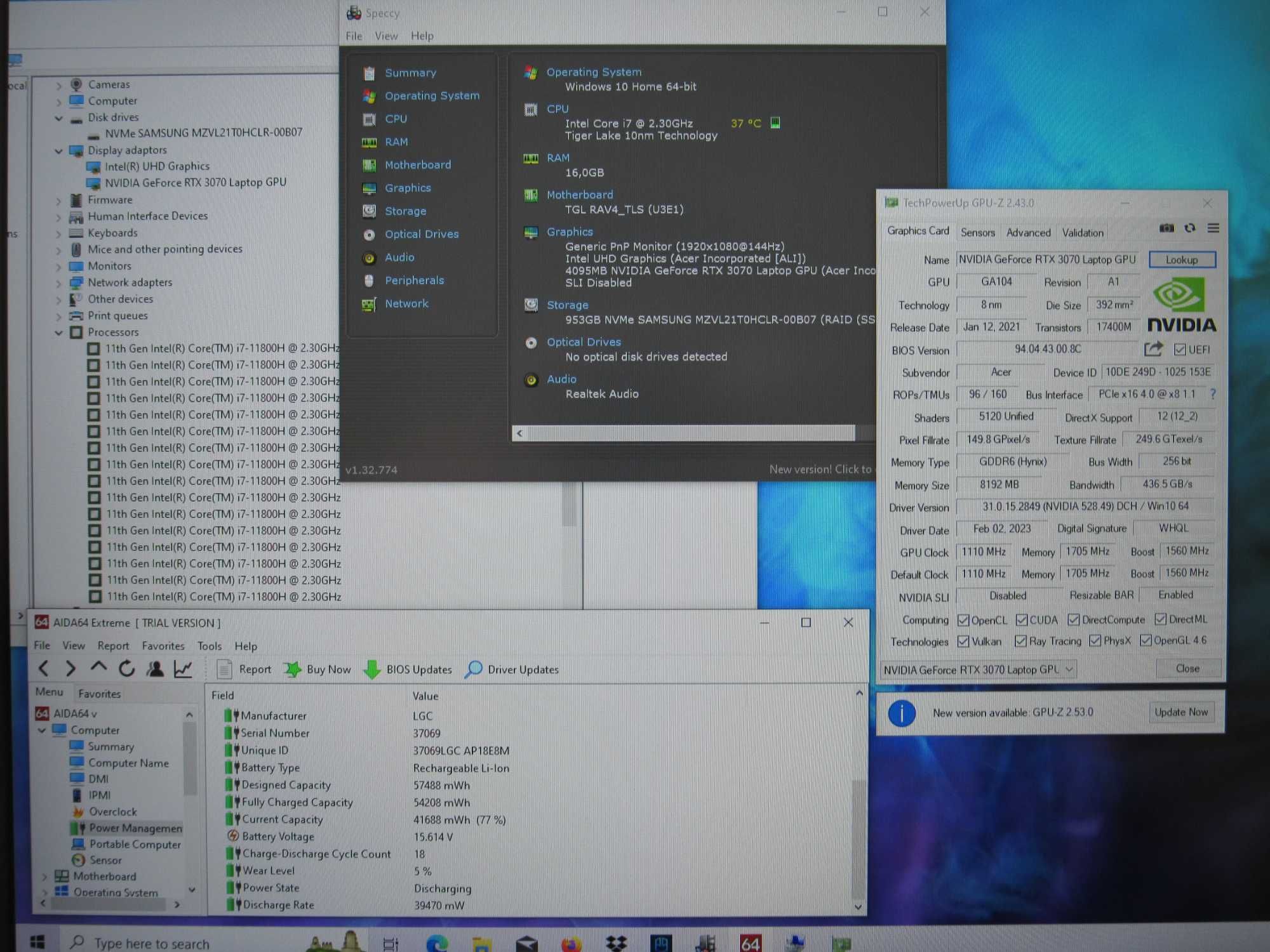This screenshot has width=1270, height=952.
Task: Select Network in Speccy sidebar
Action: click(x=406, y=303)
